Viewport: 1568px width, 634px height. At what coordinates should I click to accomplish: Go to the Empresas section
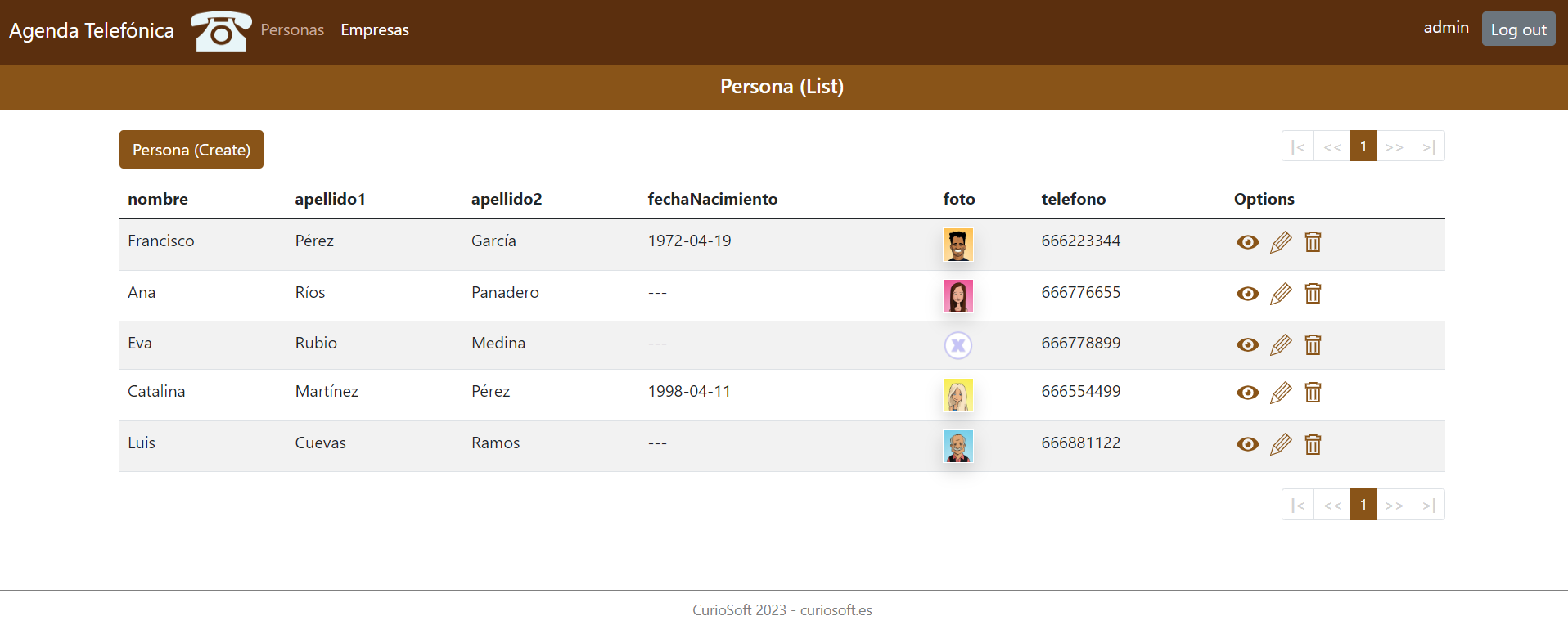[x=375, y=30]
